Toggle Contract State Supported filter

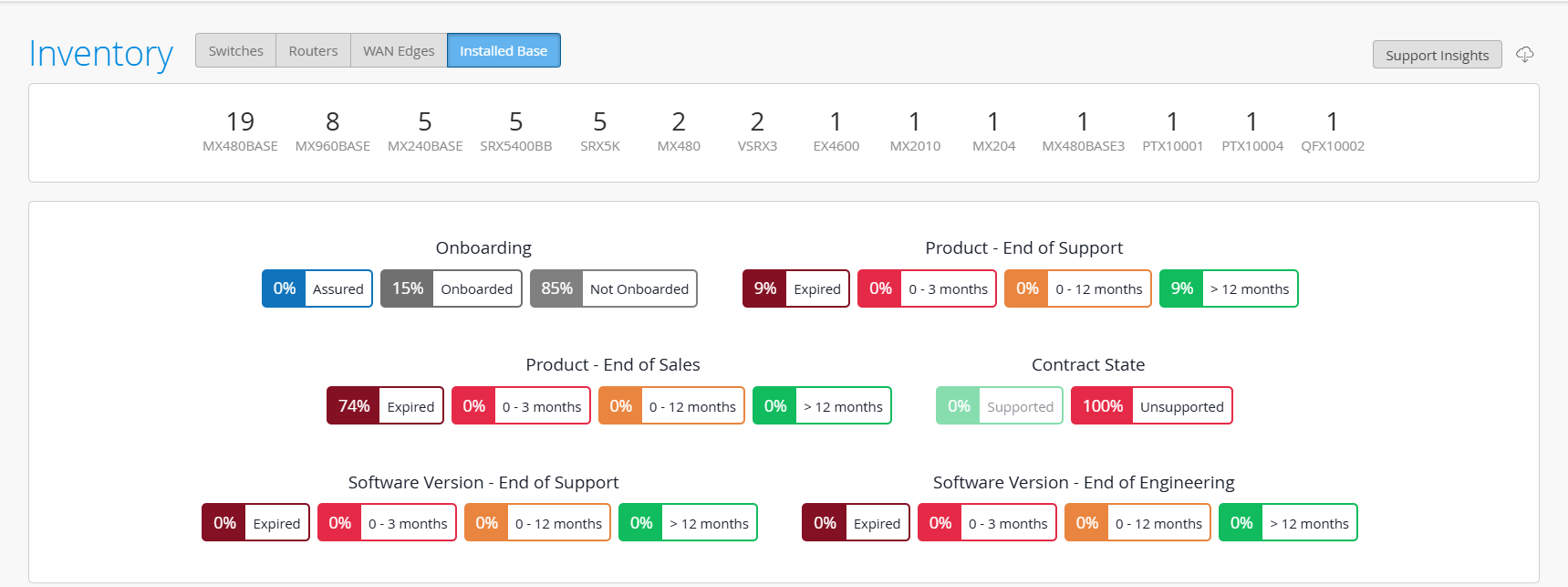tap(1000, 406)
